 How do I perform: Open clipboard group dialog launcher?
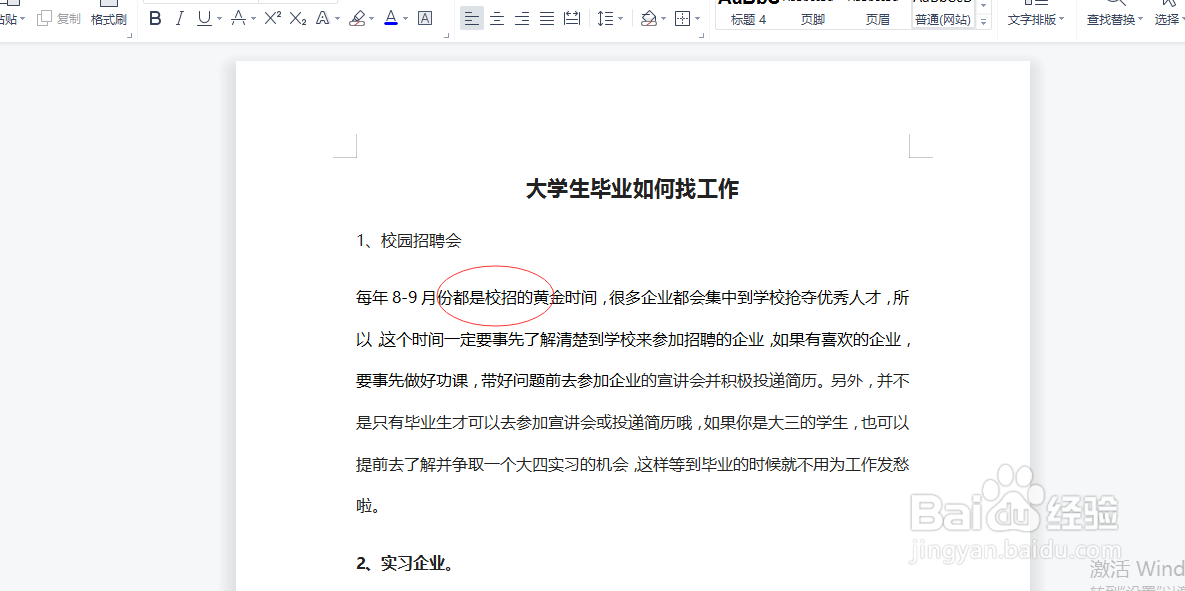point(130,35)
